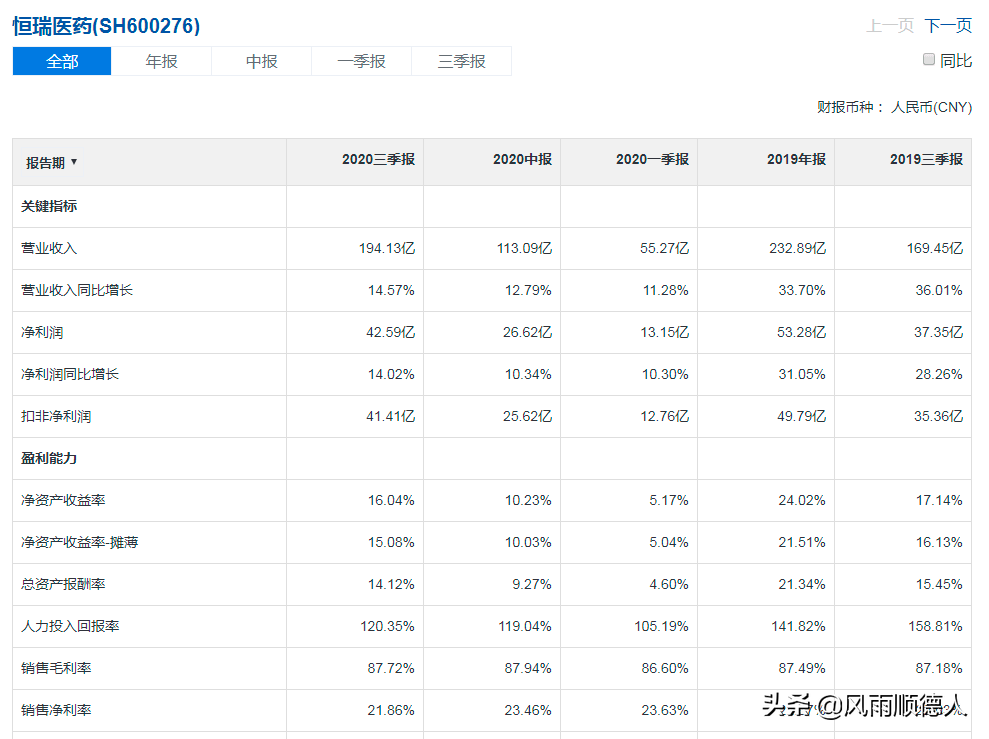Click the 86.60% gross margin value
This screenshot has width=989, height=739.
pyautogui.click(x=665, y=668)
